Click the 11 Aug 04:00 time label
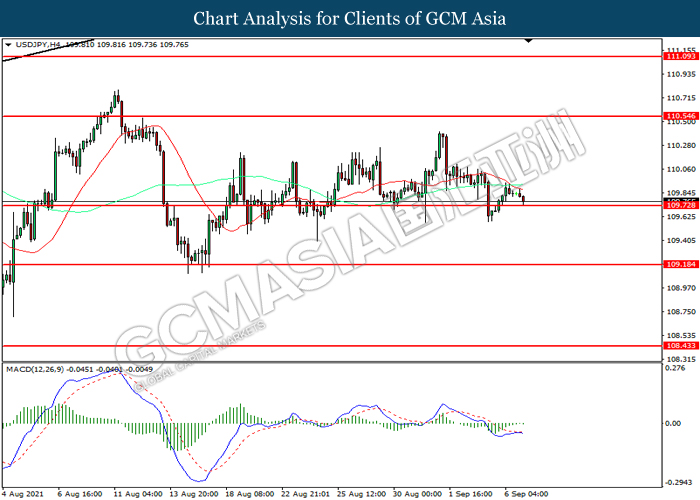This screenshot has height=500, width=700. tap(138, 494)
